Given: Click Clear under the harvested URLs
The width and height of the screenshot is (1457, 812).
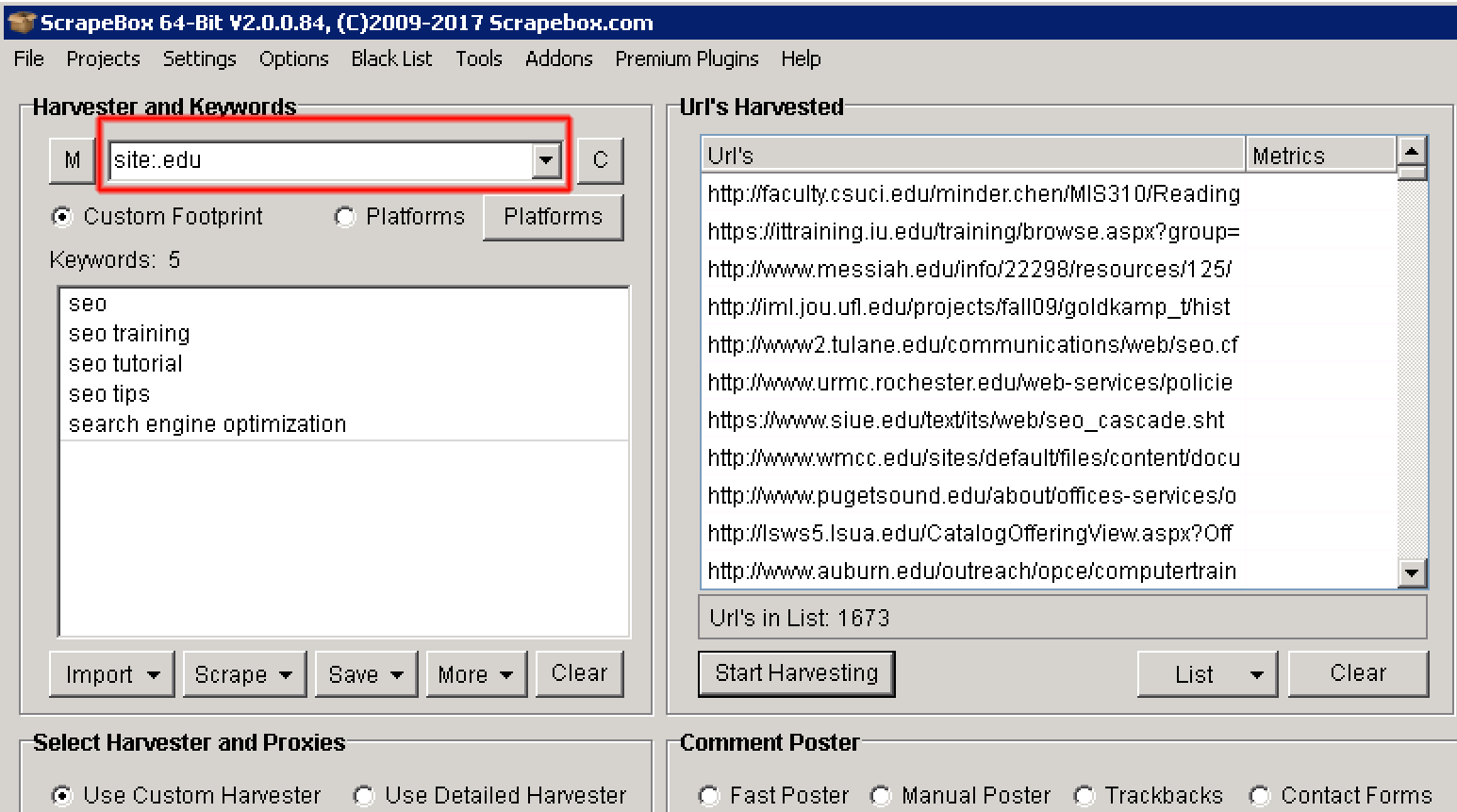Looking at the screenshot, I should [x=1358, y=673].
